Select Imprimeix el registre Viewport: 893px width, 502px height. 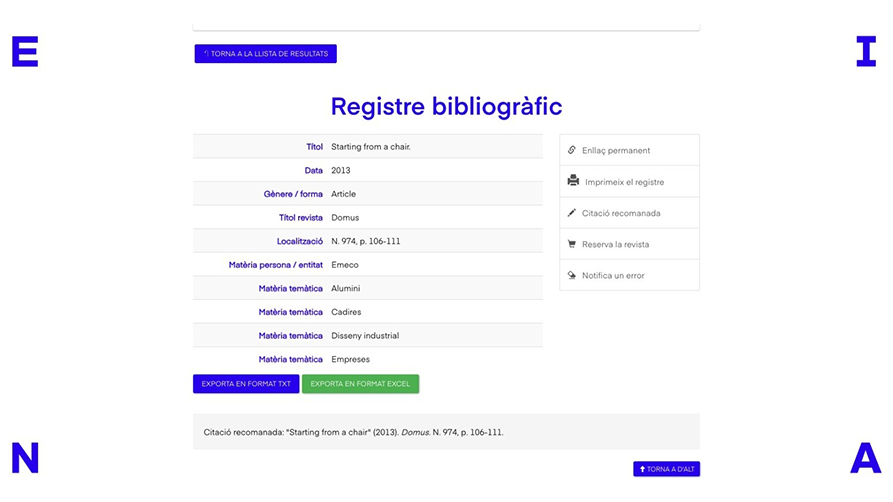coord(624,182)
